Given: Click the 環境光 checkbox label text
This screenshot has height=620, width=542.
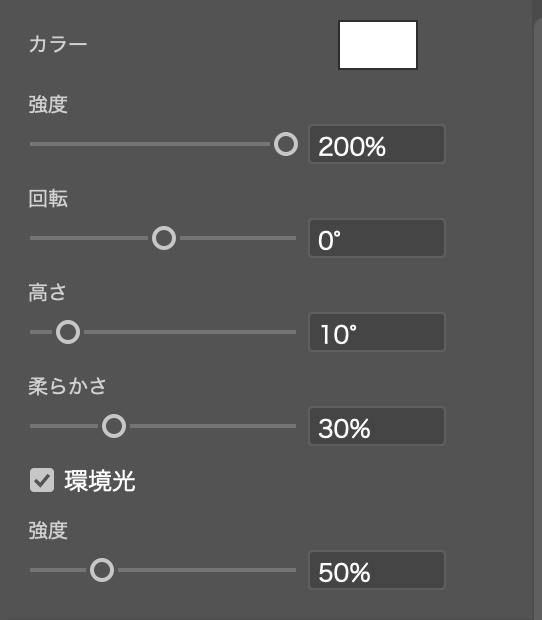Looking at the screenshot, I should [x=100, y=481].
